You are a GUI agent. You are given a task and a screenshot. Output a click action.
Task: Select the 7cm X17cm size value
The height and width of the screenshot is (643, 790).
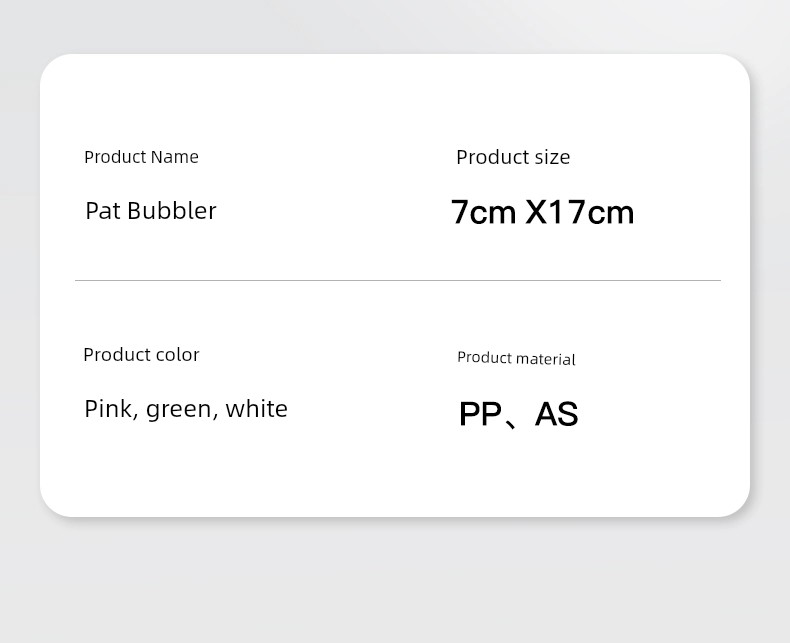tap(542, 212)
